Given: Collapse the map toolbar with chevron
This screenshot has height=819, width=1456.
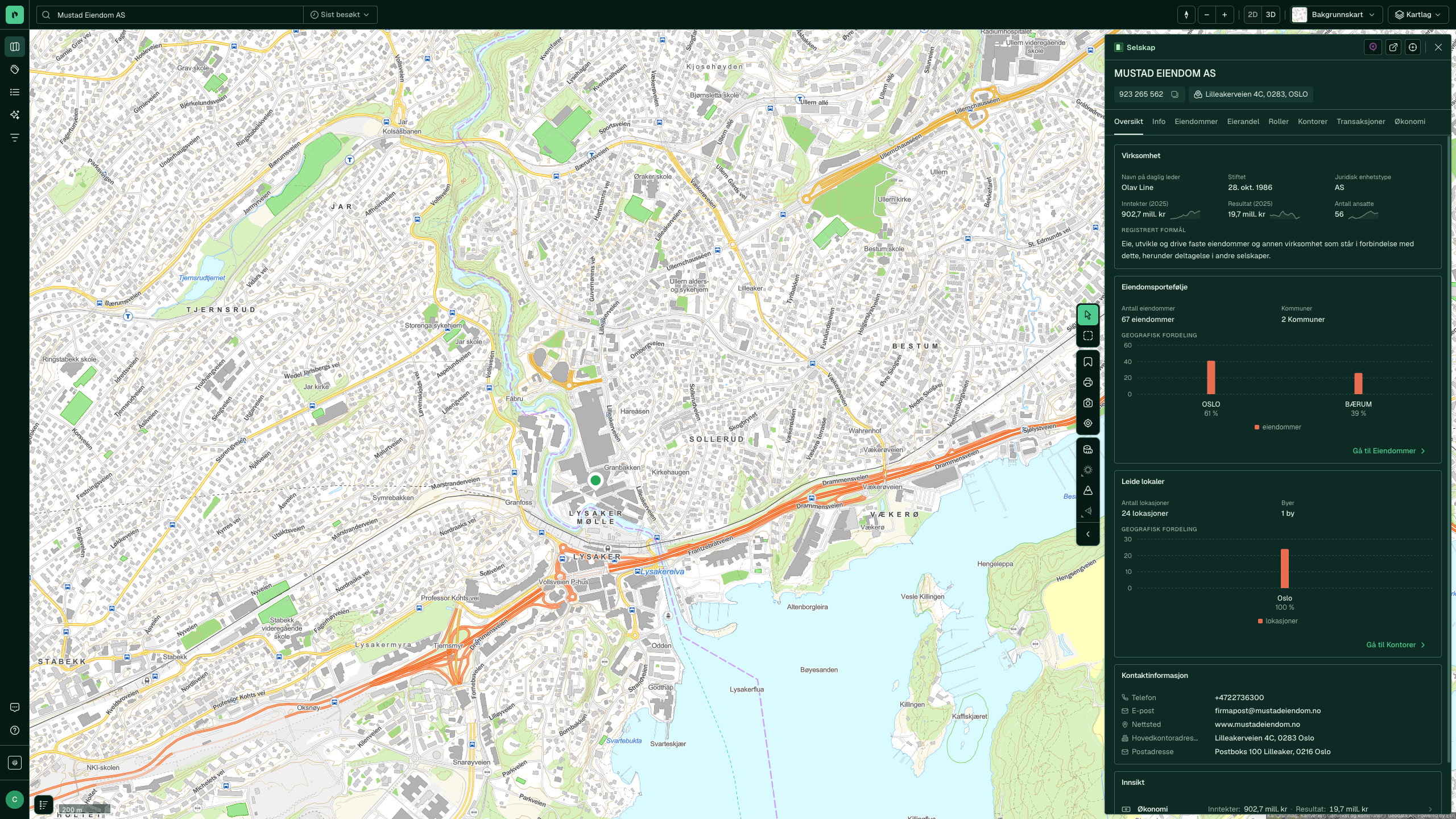Looking at the screenshot, I should click(1088, 534).
